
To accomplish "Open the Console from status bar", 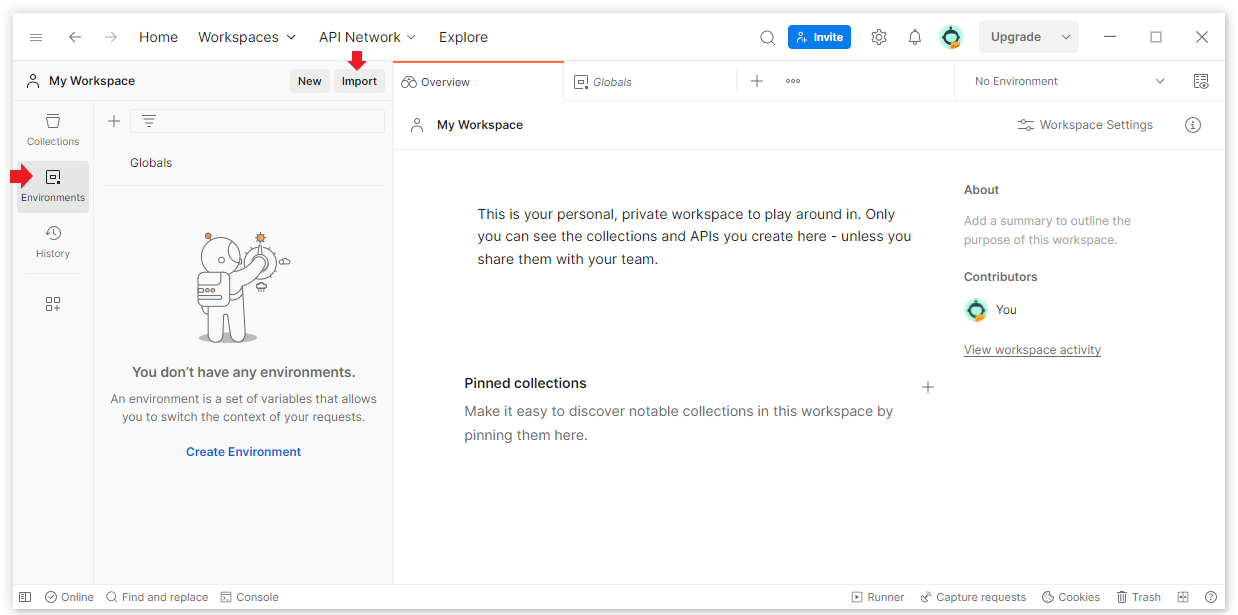I will (x=250, y=597).
